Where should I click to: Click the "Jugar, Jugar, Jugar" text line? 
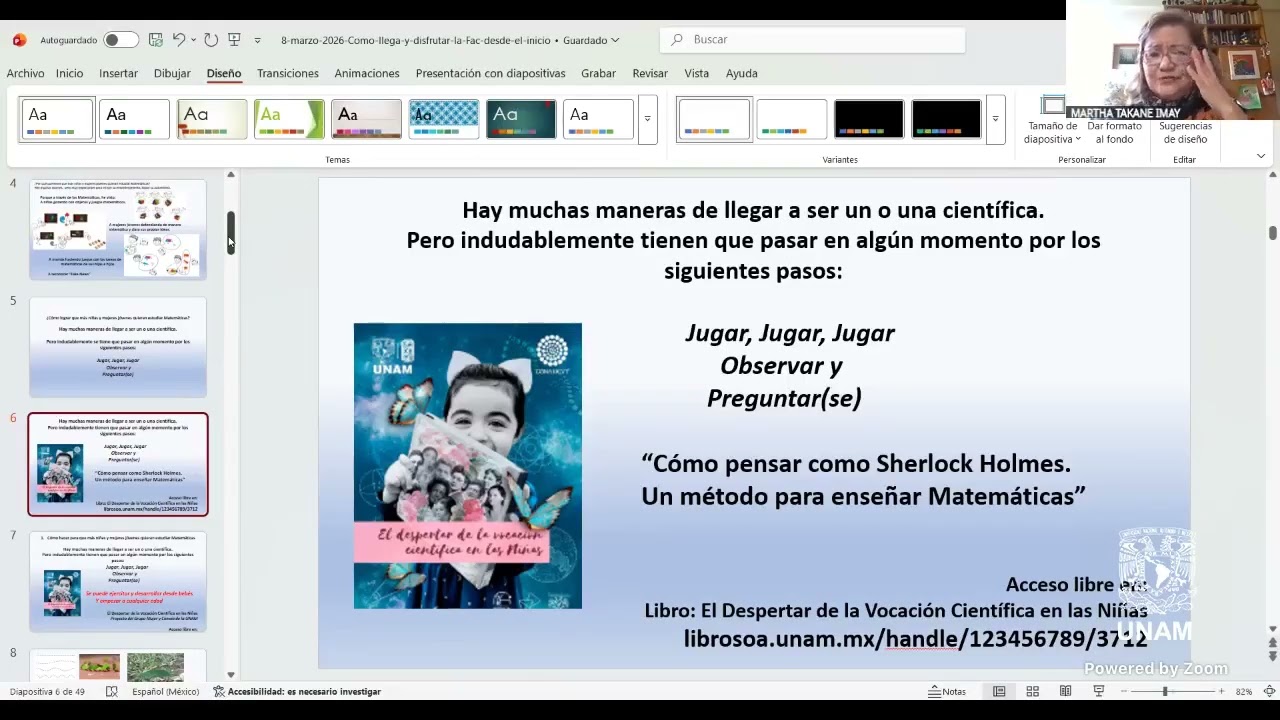click(x=790, y=333)
